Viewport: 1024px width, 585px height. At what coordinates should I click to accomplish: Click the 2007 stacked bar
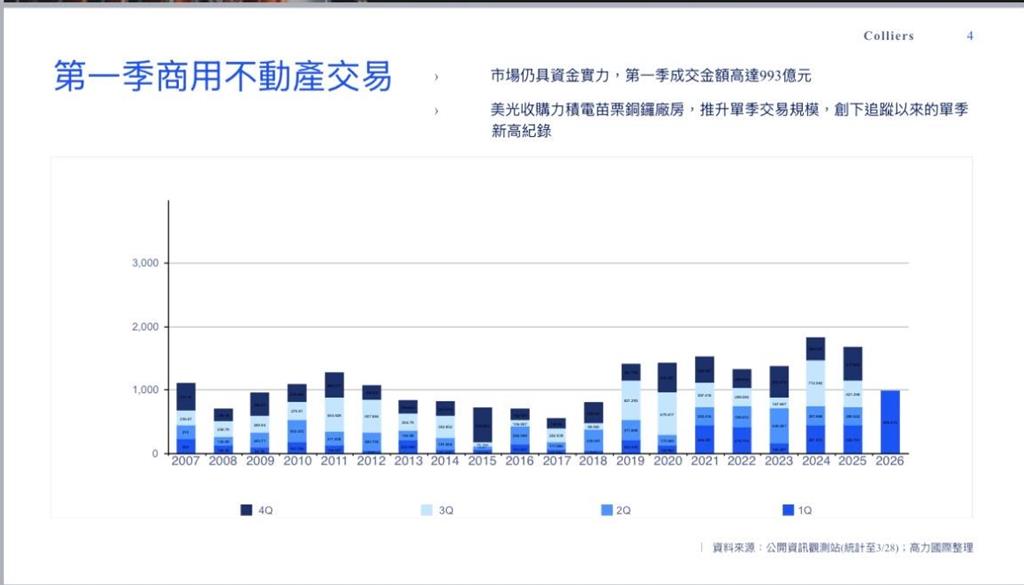[186, 419]
